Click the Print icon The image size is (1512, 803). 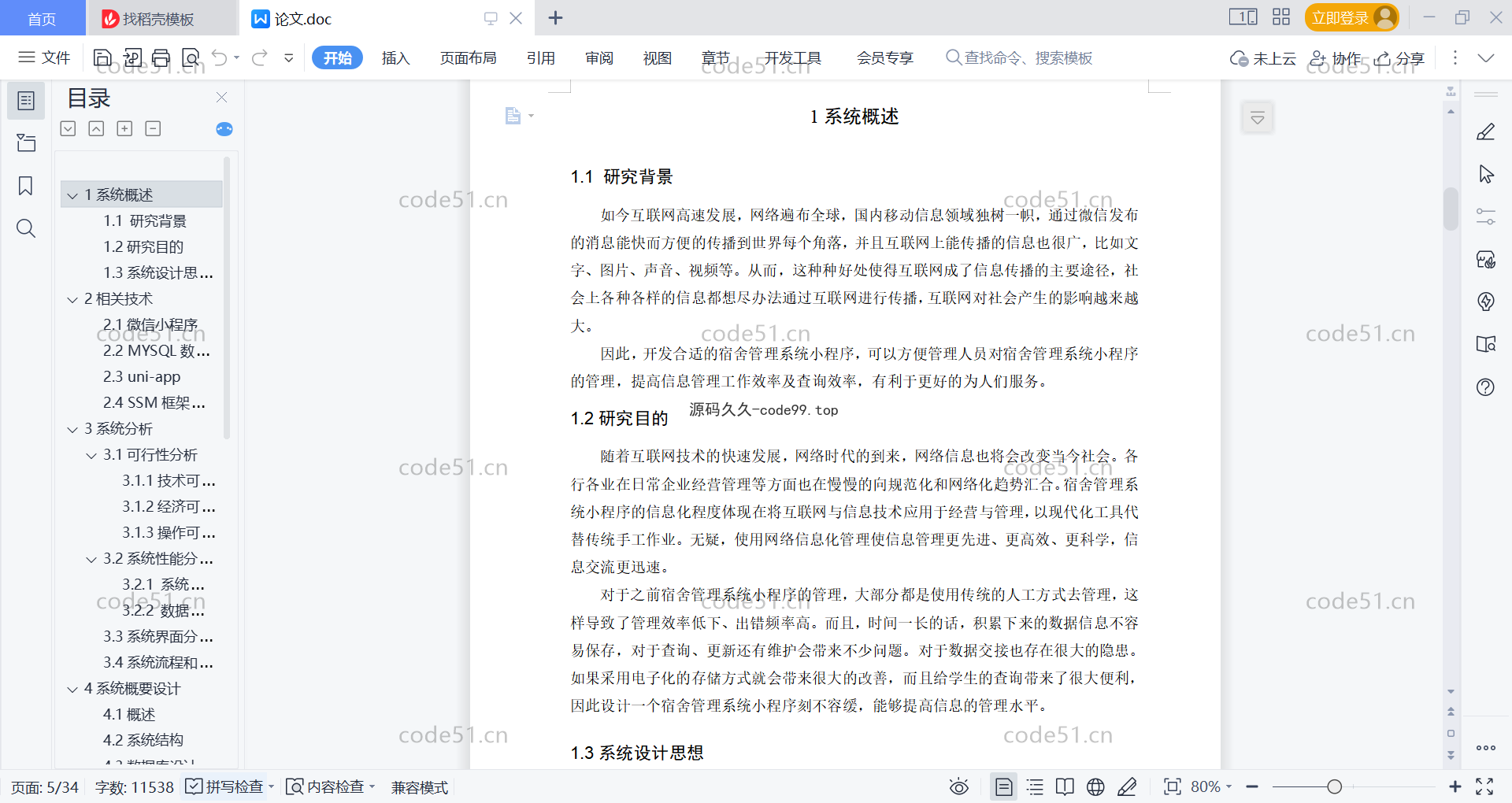click(161, 57)
